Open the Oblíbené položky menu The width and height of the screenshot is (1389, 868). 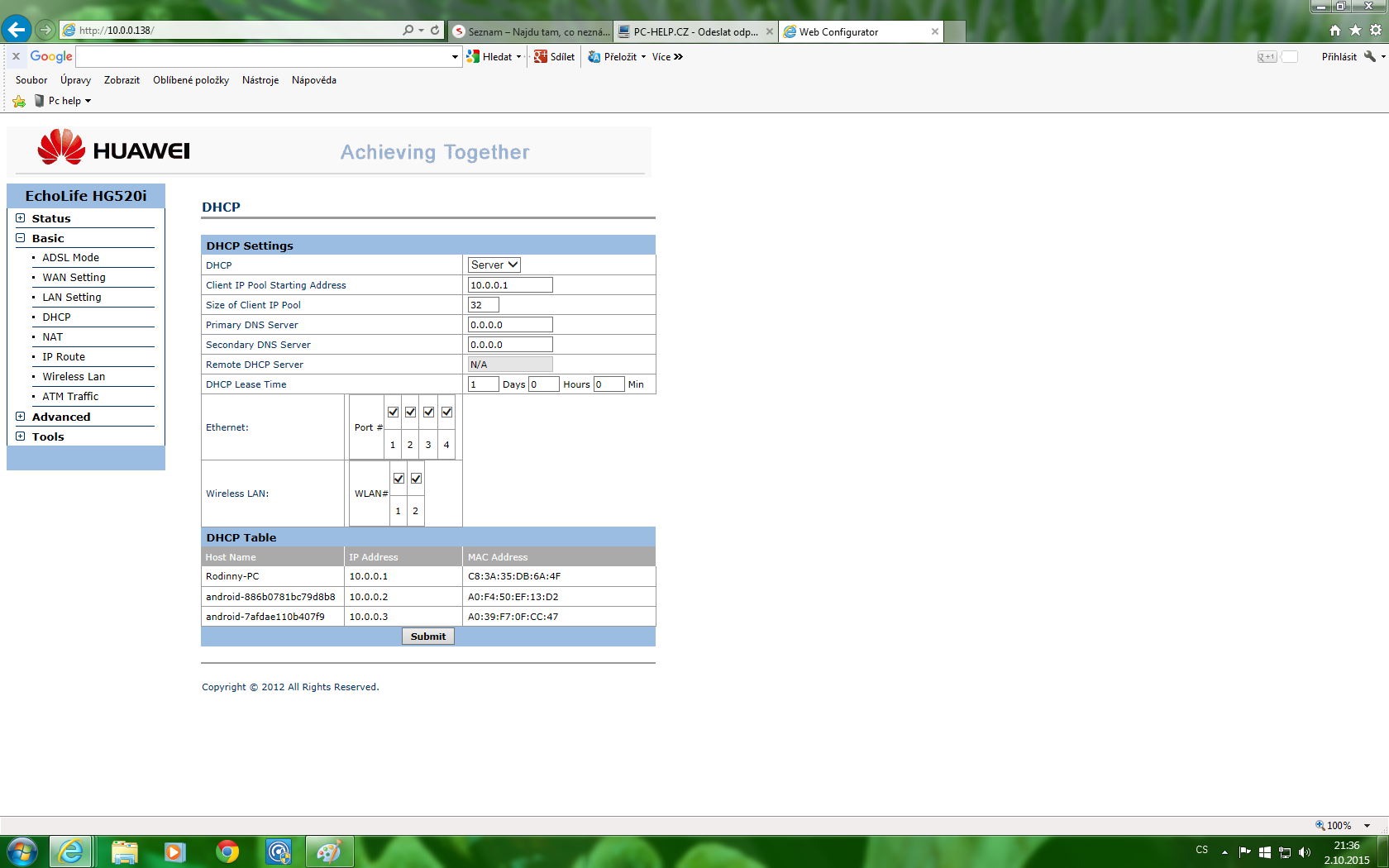[x=191, y=80]
